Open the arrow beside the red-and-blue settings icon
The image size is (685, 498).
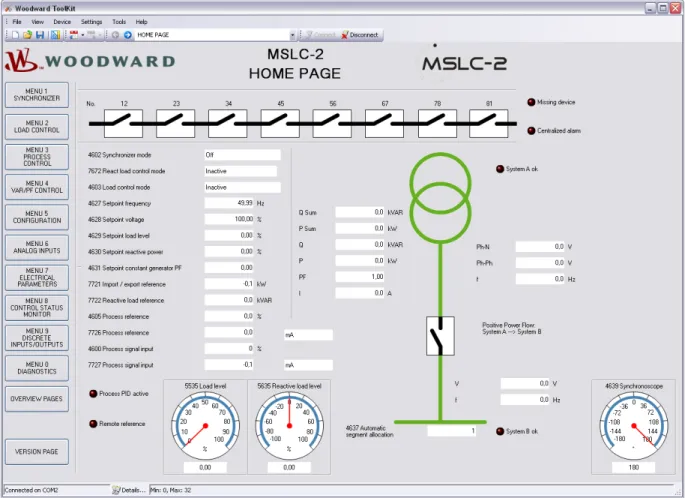(83, 35)
